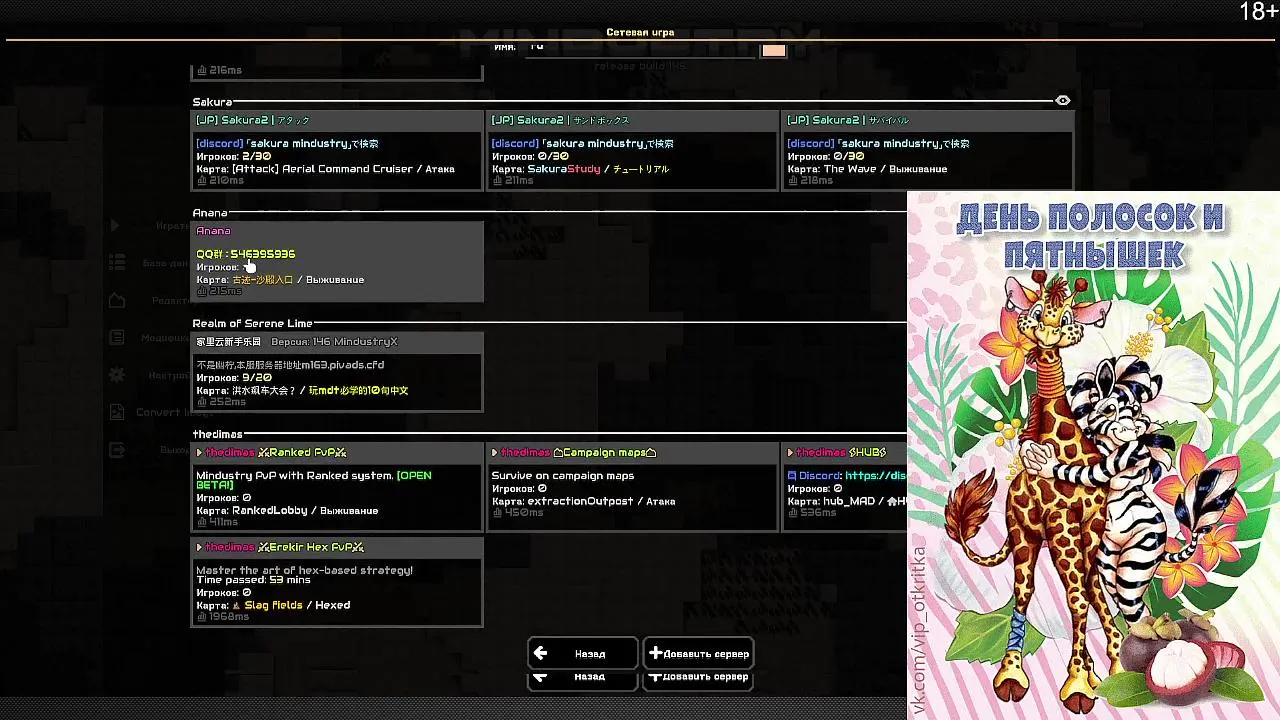Click the arrow icon before thedimas Ranked PvP
This screenshot has height=720, width=1280.
point(200,453)
